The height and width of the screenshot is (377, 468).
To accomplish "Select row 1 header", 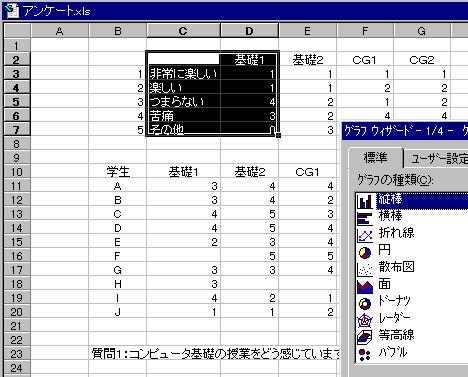I will [x=17, y=45].
